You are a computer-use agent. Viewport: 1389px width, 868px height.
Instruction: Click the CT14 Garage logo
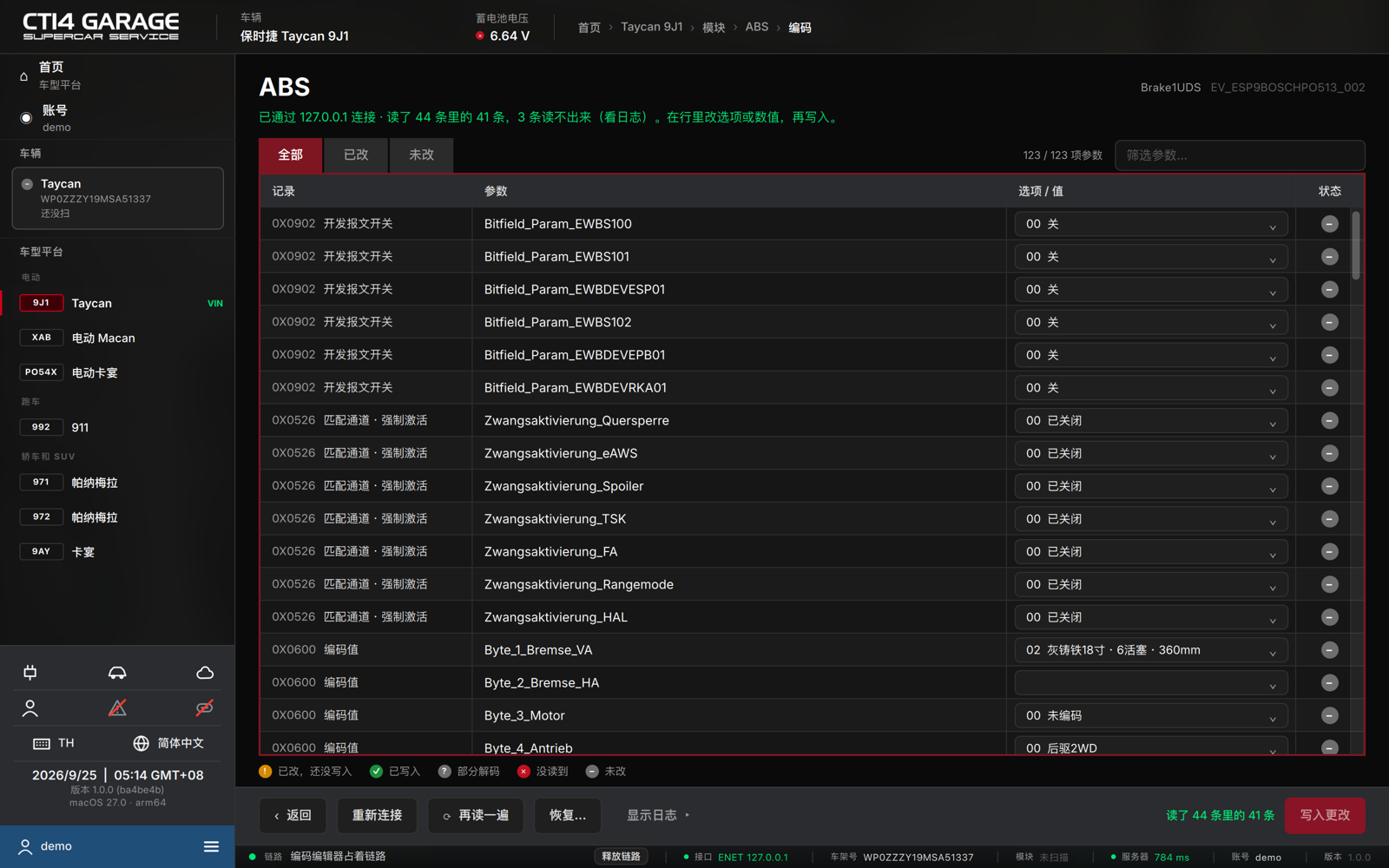pyautogui.click(x=101, y=26)
